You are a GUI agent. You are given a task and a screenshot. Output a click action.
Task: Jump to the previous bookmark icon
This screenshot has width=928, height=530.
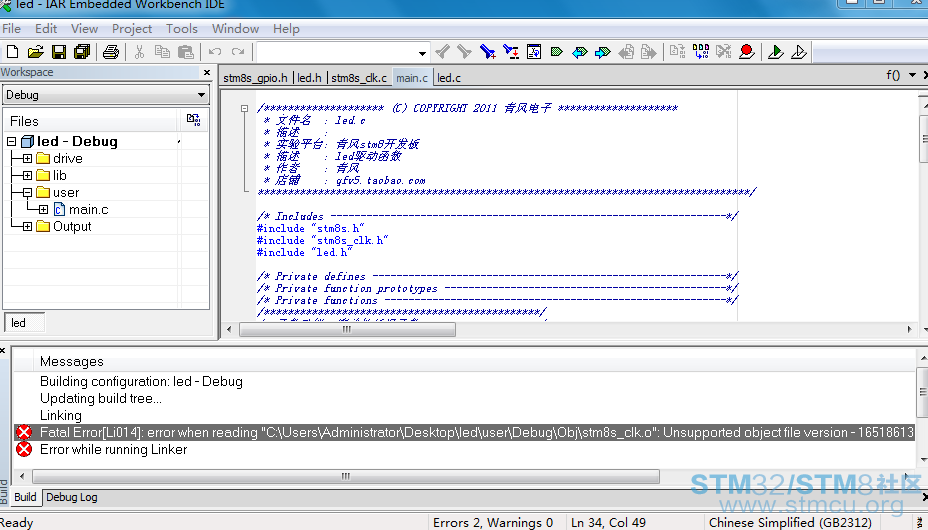point(579,52)
